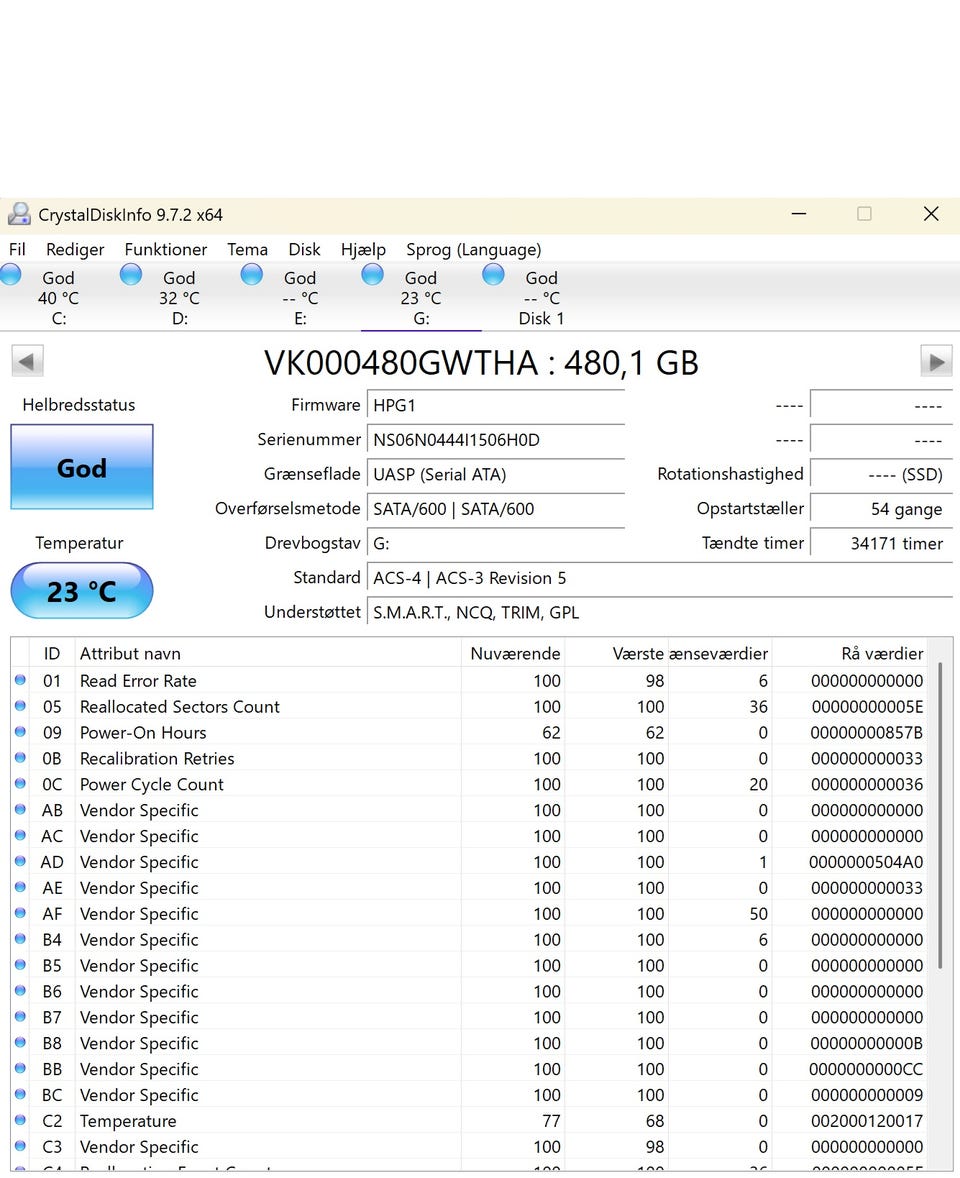Viewport: 960px width, 1178px height.
Task: Select Disk 1 status icon
Action: 493,275
